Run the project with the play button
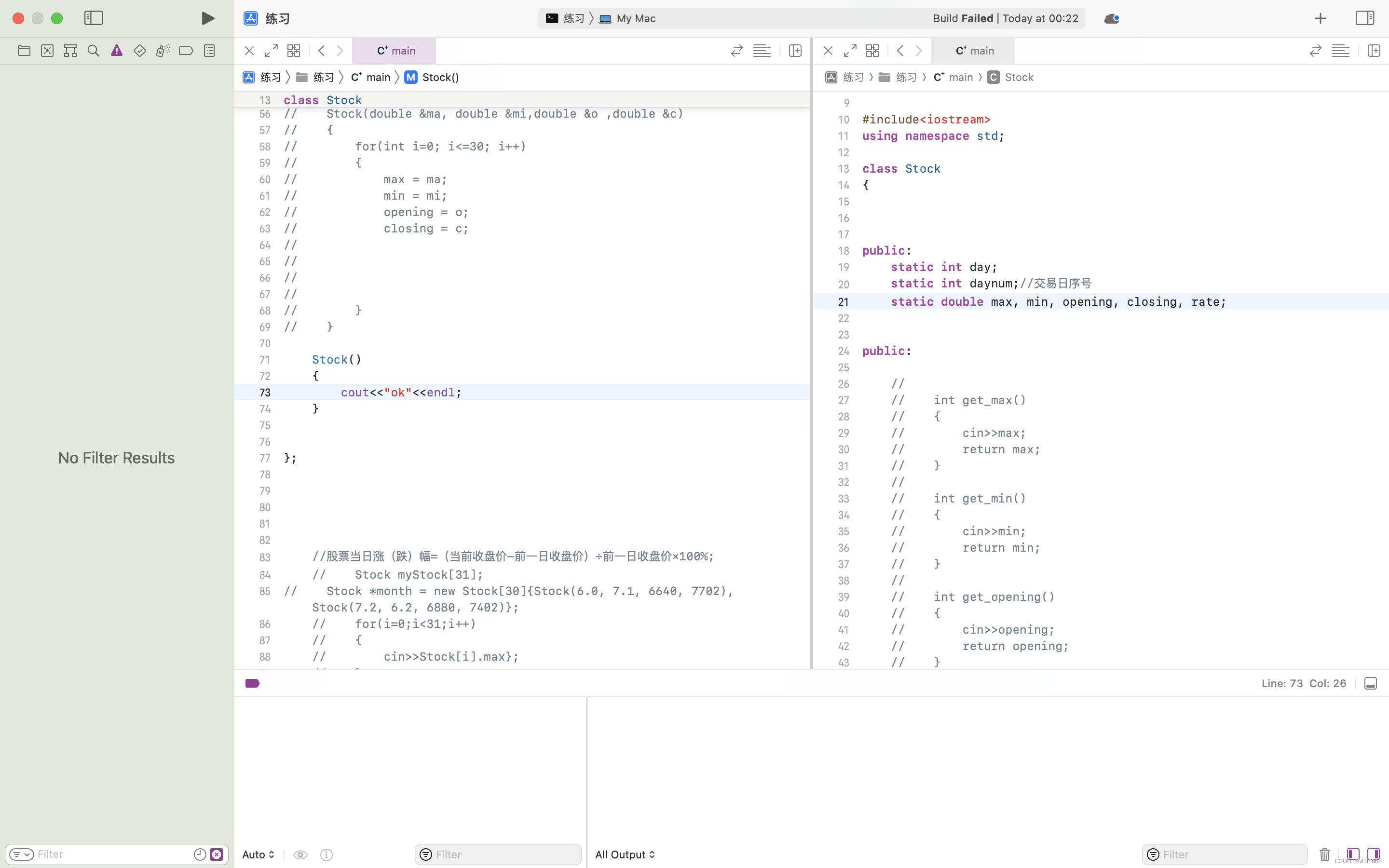The width and height of the screenshot is (1389, 868). pos(207,18)
